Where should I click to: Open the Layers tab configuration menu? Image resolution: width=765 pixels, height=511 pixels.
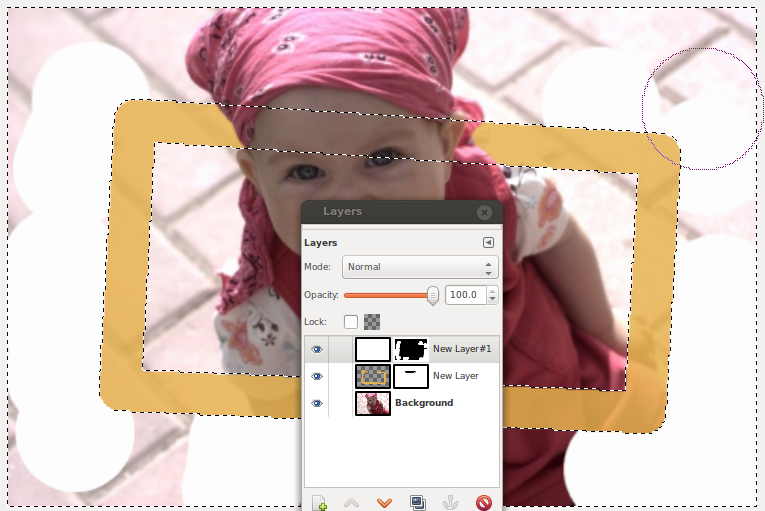[488, 242]
